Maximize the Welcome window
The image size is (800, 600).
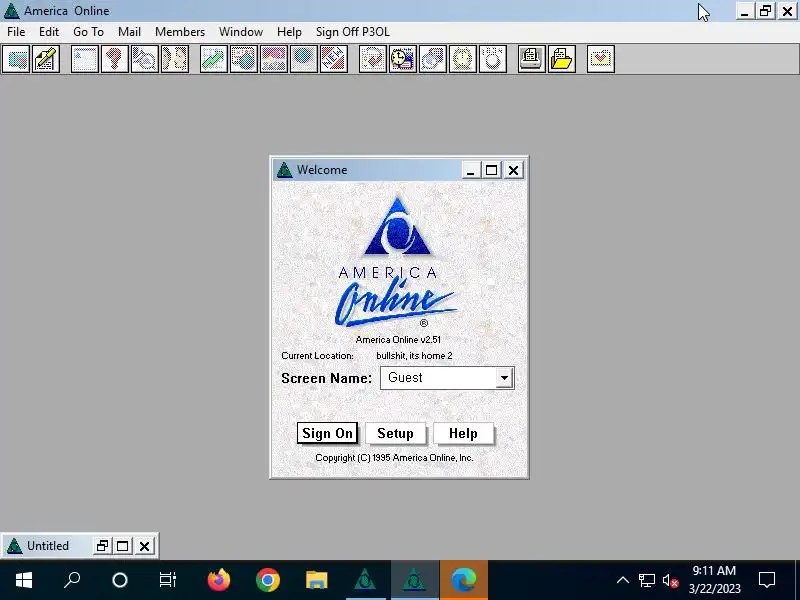[x=491, y=170]
